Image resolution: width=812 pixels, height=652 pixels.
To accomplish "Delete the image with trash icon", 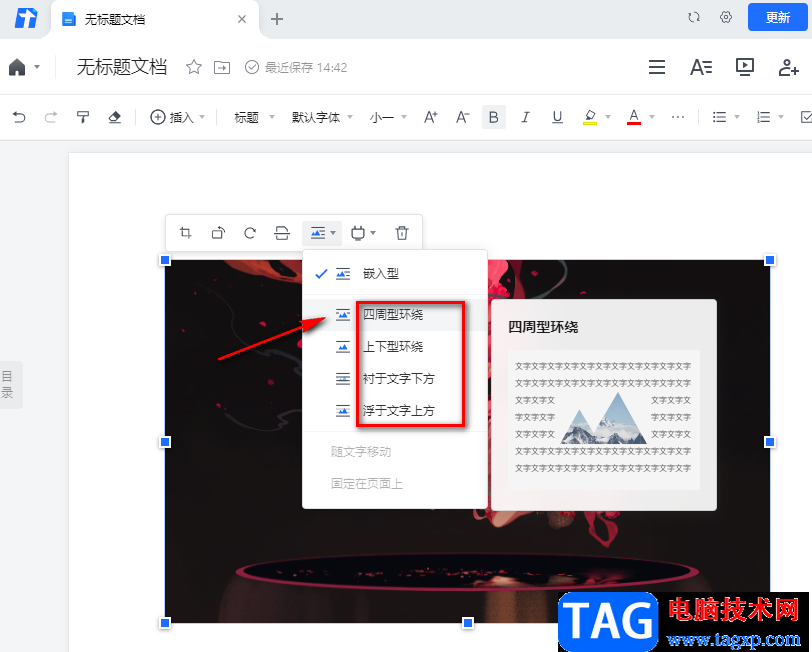I will click(x=402, y=233).
